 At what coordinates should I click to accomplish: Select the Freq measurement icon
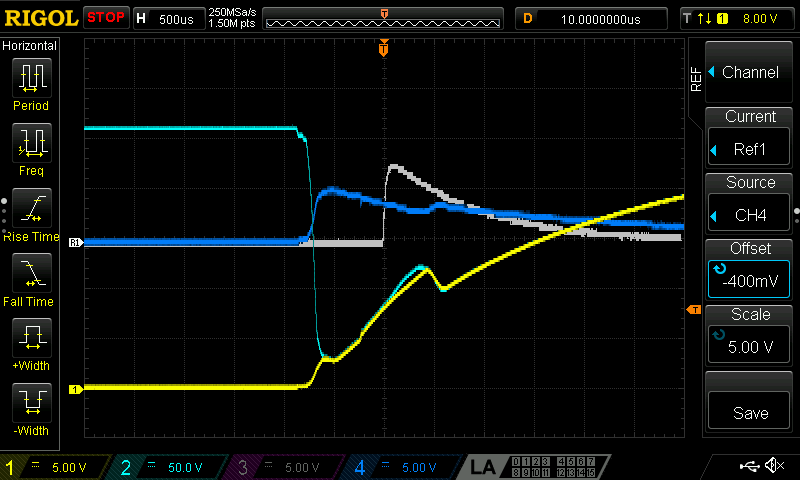coord(32,143)
